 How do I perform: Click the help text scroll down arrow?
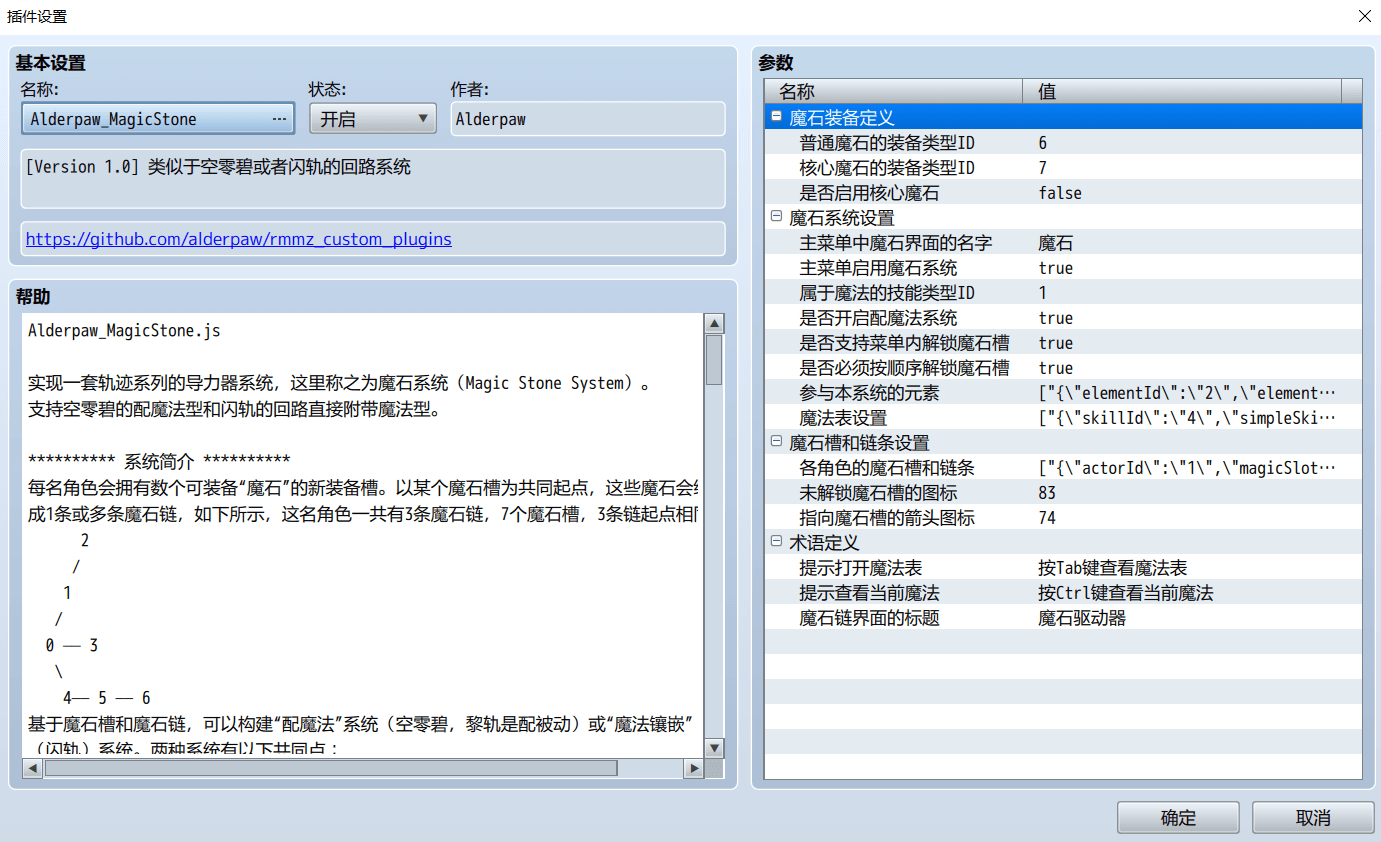pyautogui.click(x=714, y=748)
